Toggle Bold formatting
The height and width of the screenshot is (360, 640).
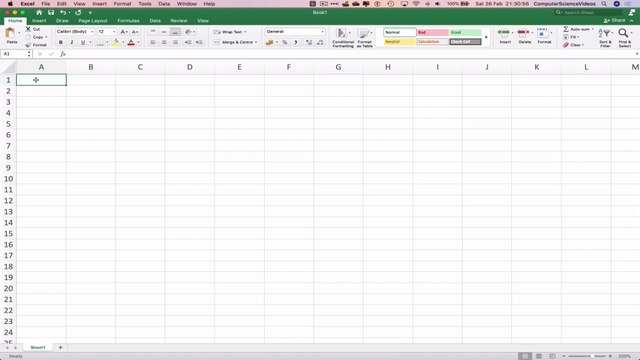pyautogui.click(x=61, y=42)
